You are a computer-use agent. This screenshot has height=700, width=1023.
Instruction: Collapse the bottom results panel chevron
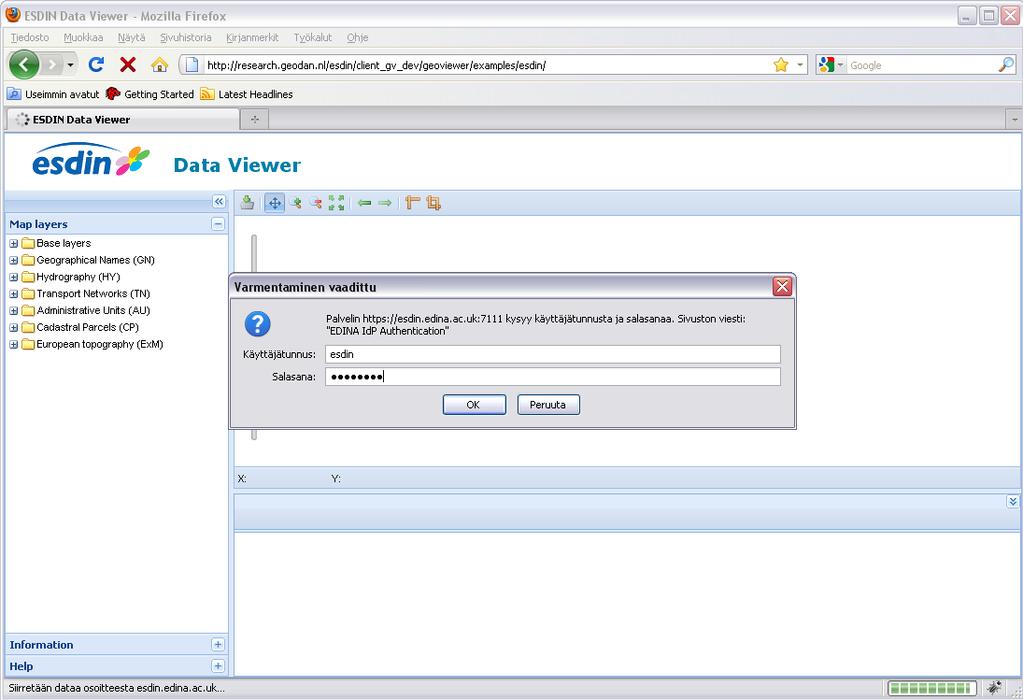tap(1012, 501)
